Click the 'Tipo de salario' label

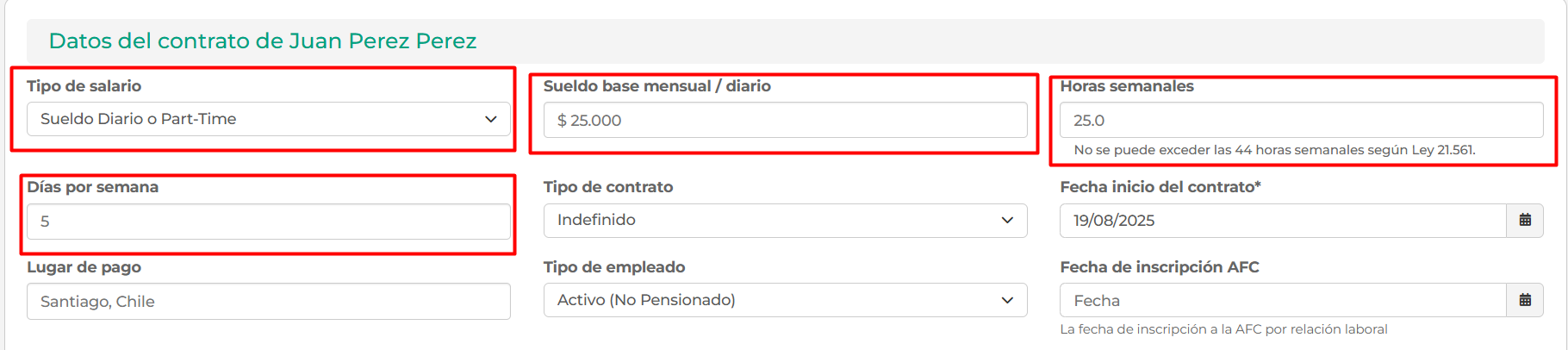click(84, 86)
